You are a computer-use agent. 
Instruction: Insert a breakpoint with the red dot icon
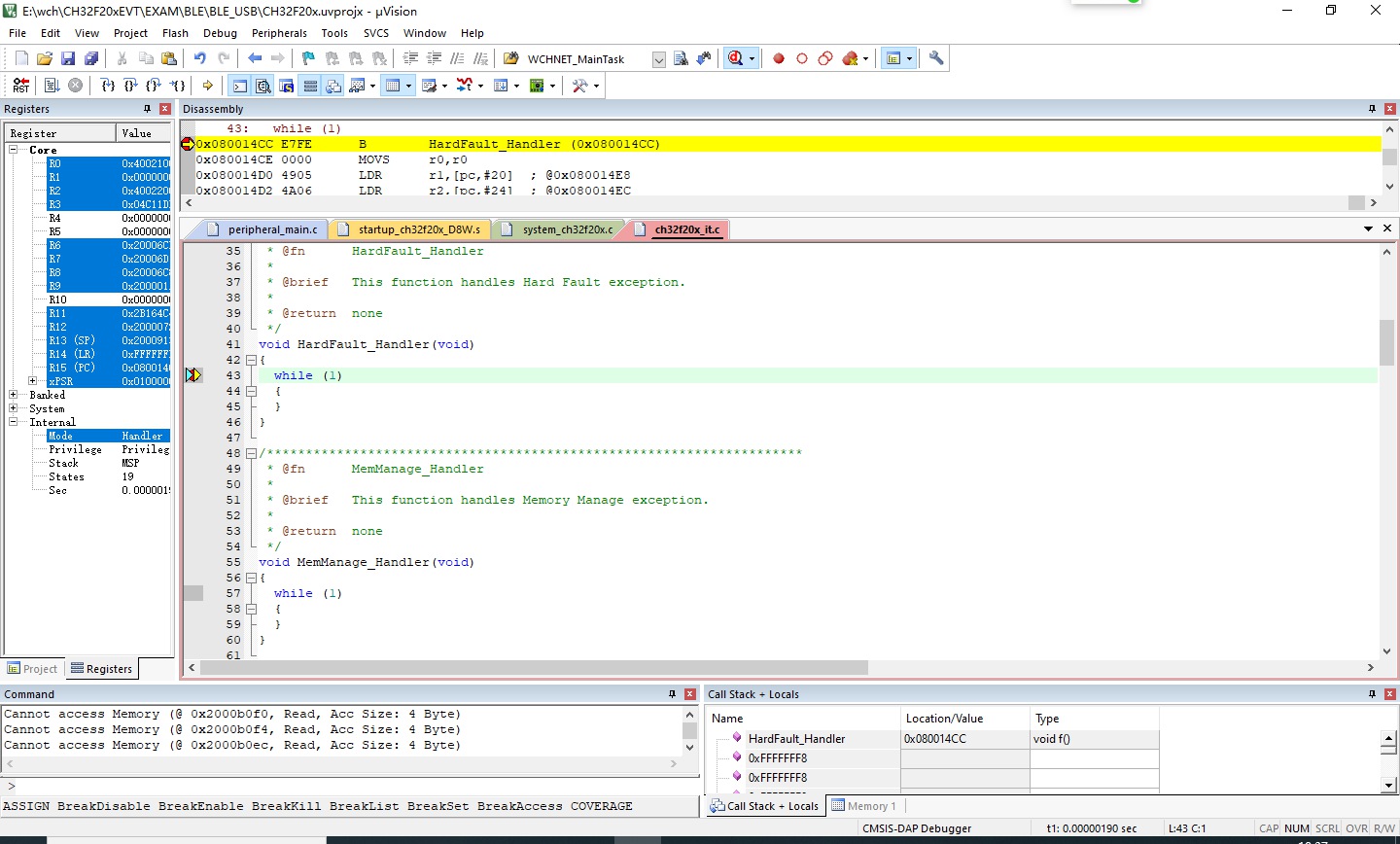[779, 58]
